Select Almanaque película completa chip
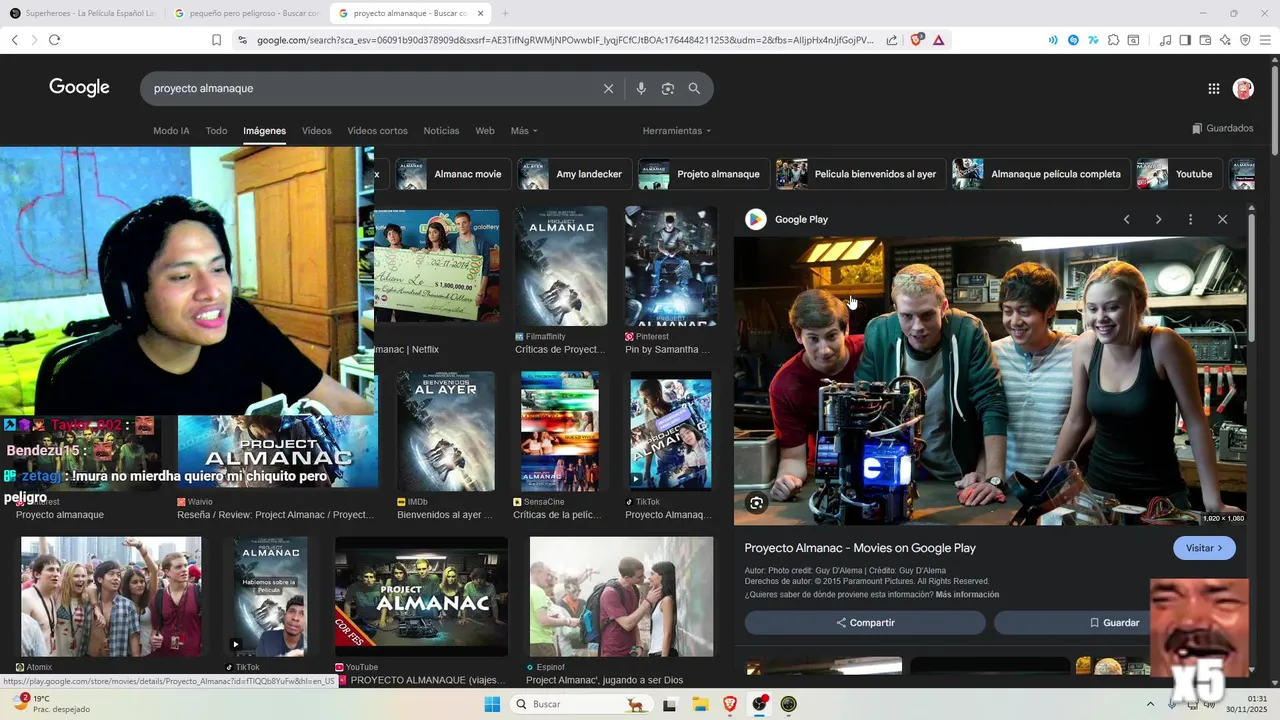This screenshot has height=720, width=1280. coord(1040,174)
